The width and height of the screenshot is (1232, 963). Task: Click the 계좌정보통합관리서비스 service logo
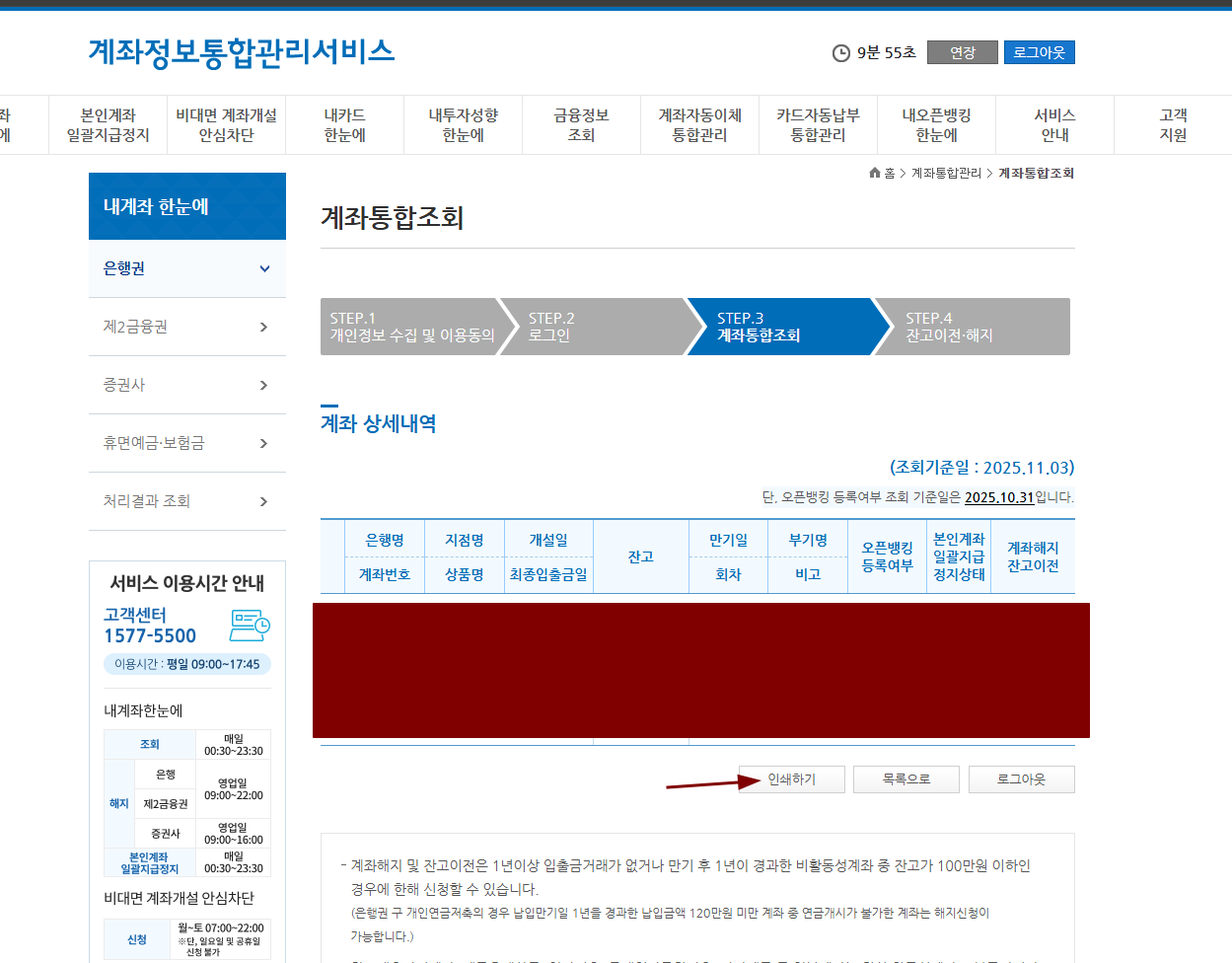[x=240, y=52]
